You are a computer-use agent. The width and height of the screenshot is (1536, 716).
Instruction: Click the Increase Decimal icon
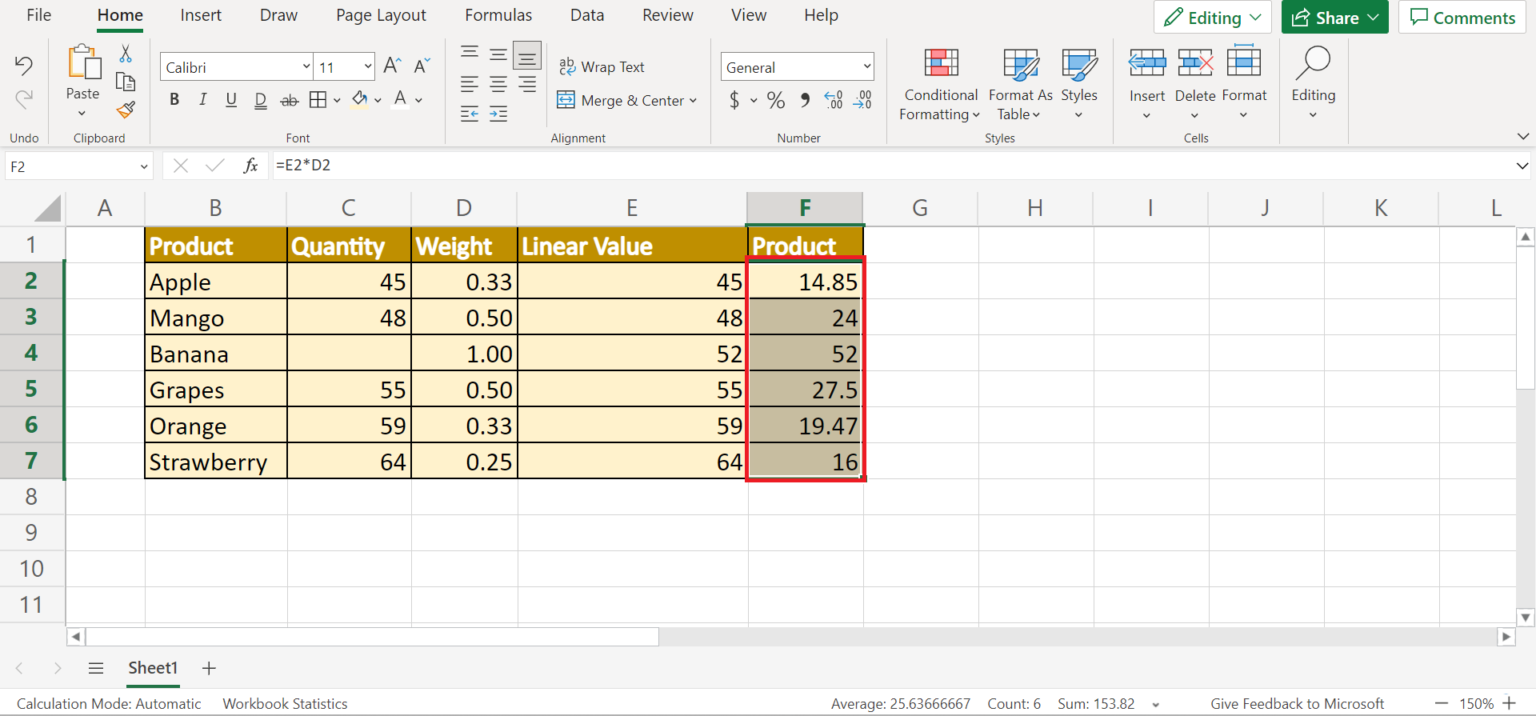832,100
